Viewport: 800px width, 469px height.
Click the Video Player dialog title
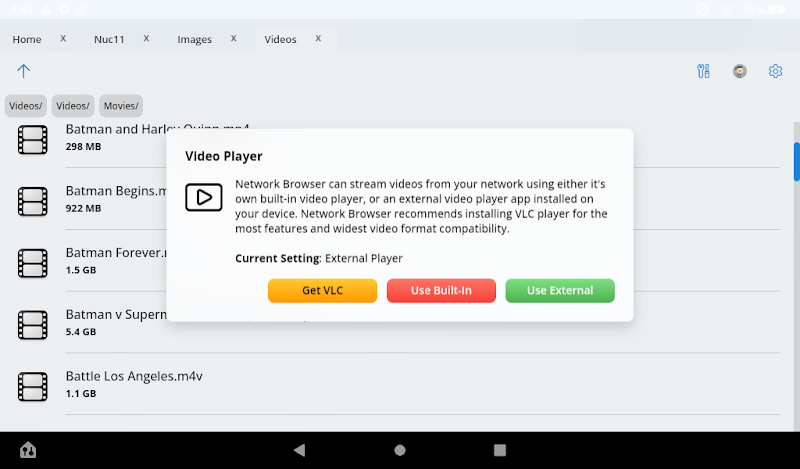[223, 156]
